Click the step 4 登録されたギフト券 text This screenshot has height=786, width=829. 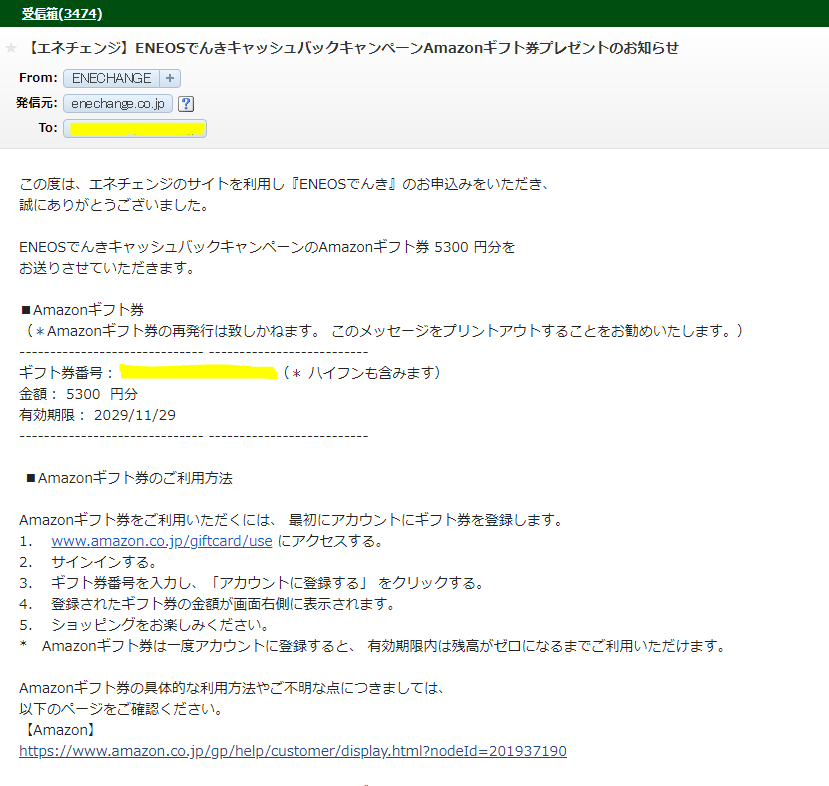(223, 604)
